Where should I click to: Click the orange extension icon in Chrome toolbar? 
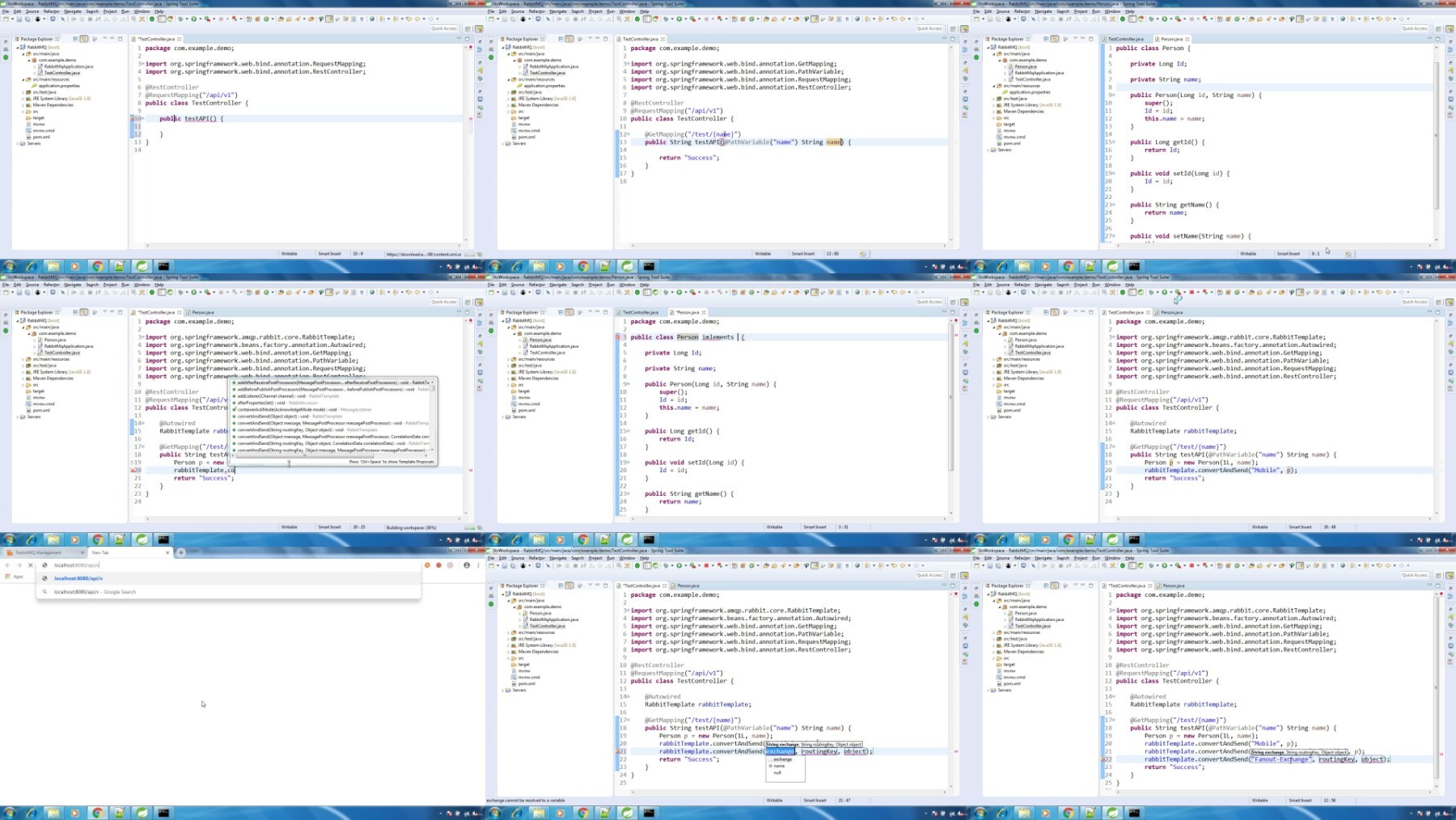(x=427, y=565)
